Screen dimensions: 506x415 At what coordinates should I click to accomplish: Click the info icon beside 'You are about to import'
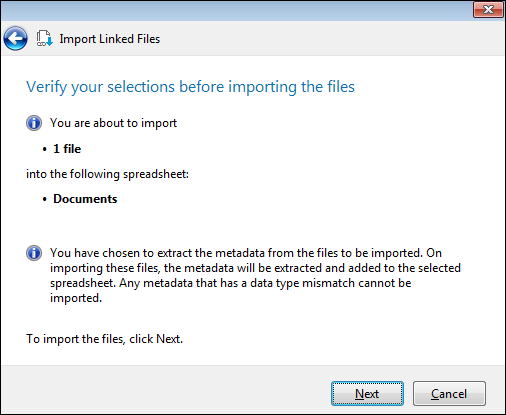point(34,123)
